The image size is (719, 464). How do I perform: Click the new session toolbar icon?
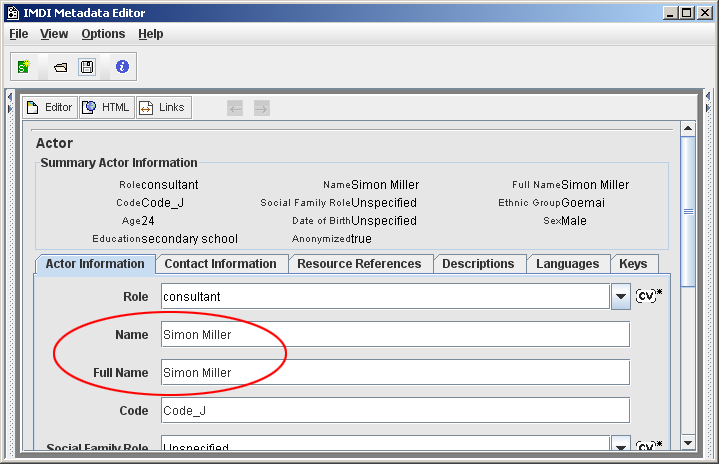[x=24, y=67]
